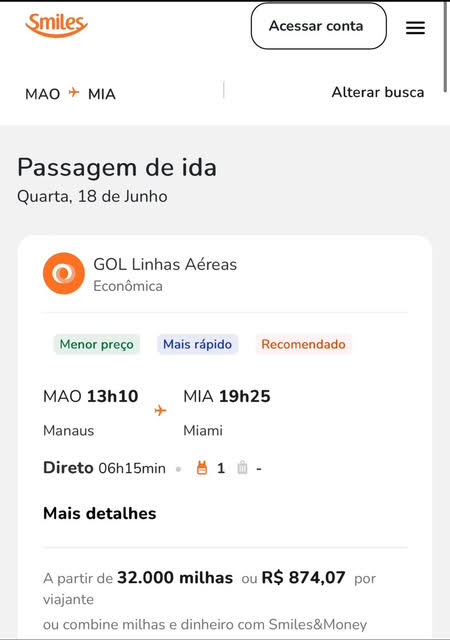Click the GOL airline logo icon
450x640 pixels.
[x=64, y=273]
